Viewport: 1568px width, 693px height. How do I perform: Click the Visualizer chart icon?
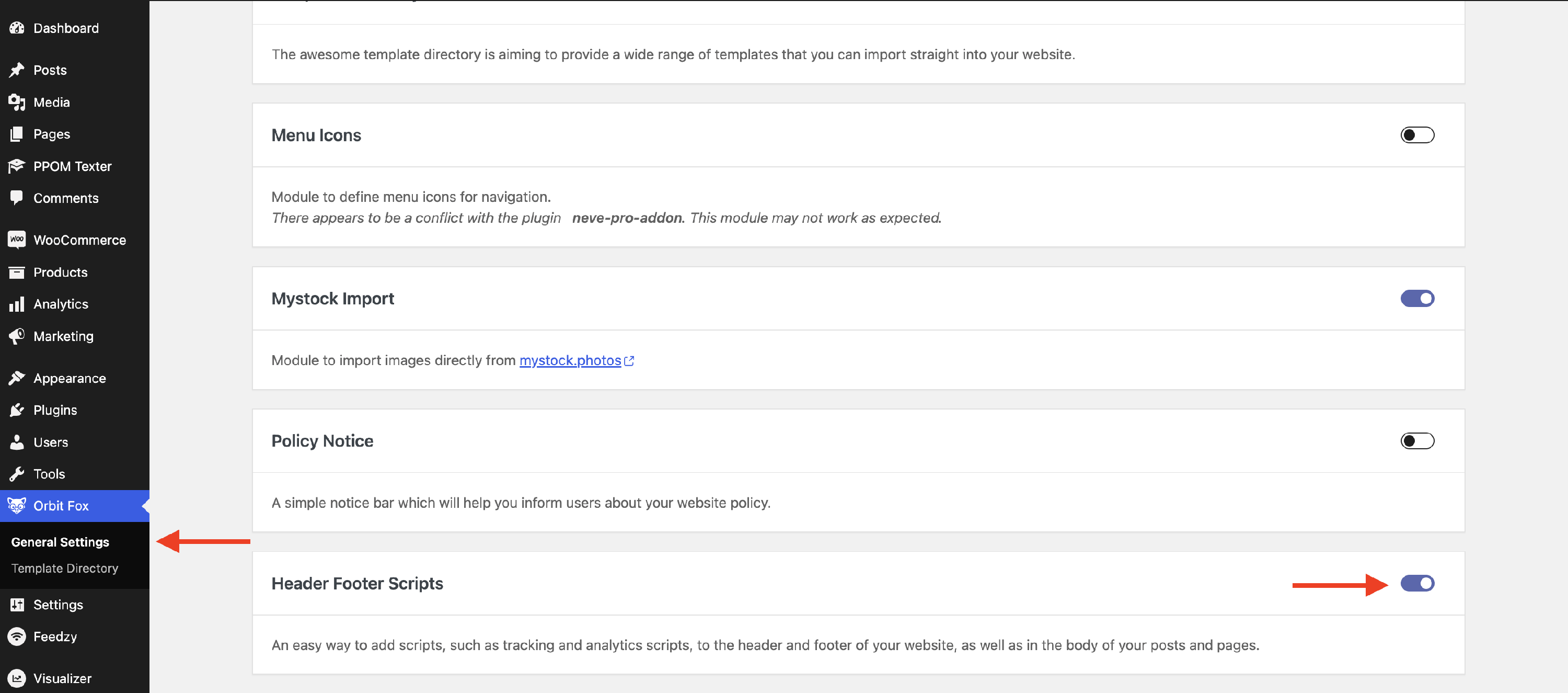click(17, 678)
